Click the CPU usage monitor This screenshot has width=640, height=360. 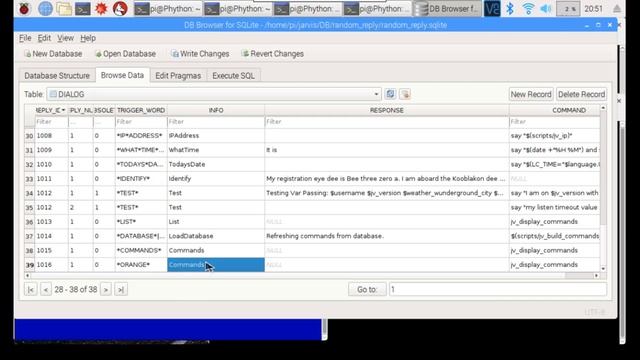[x=568, y=9]
